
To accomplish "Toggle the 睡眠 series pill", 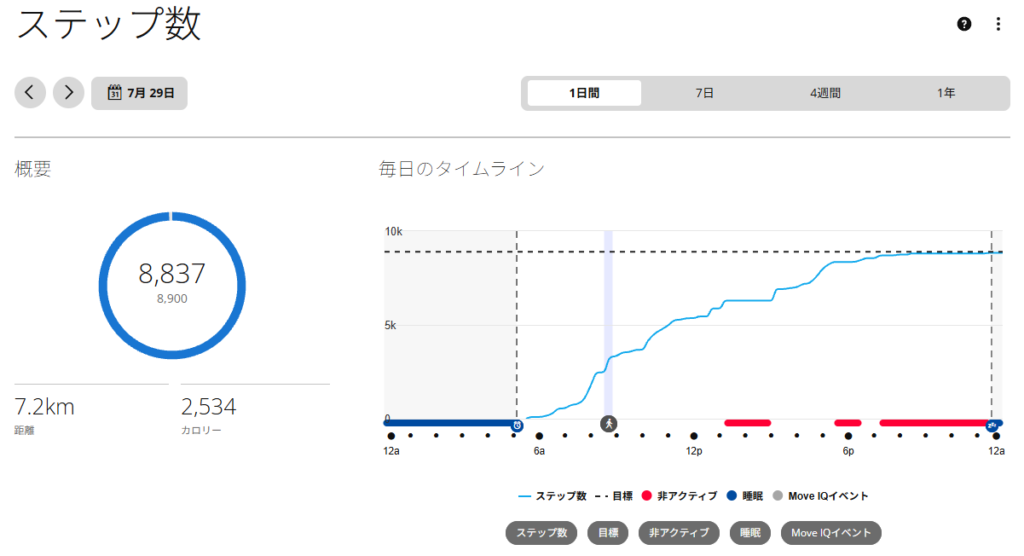I will 750,532.
